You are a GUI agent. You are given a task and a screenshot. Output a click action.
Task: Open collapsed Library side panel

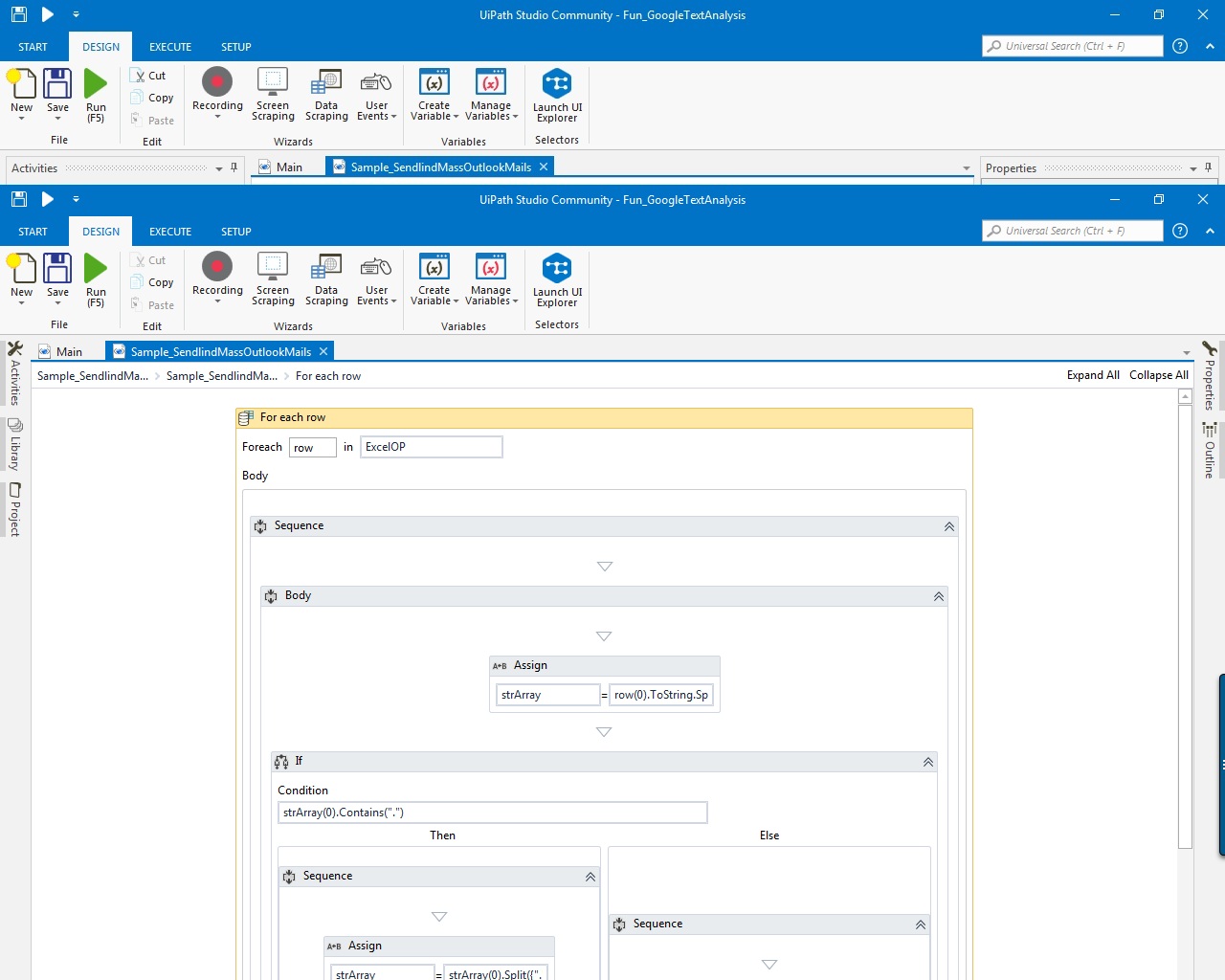(x=14, y=445)
